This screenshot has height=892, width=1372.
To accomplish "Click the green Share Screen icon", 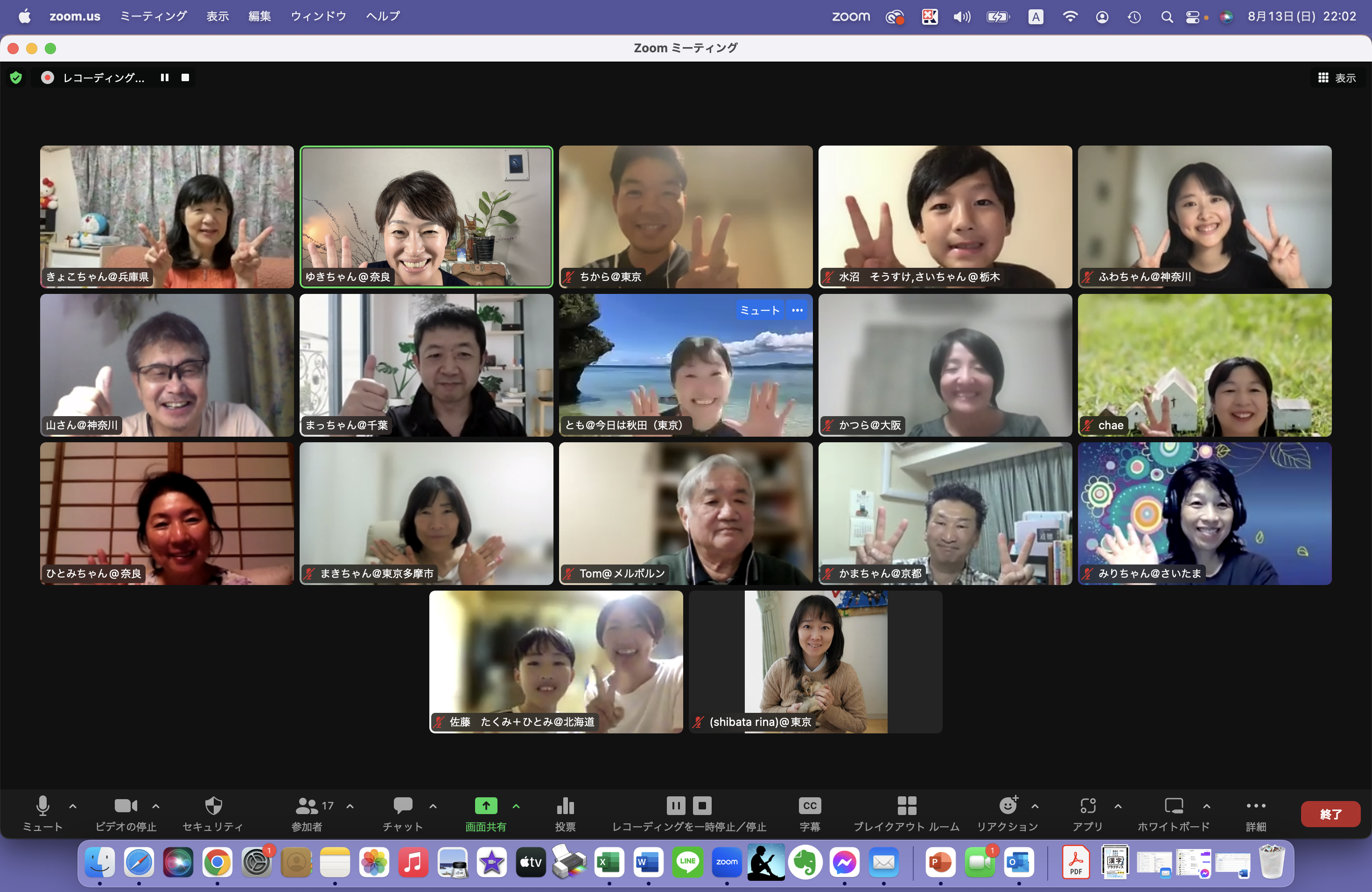I will pos(485,806).
